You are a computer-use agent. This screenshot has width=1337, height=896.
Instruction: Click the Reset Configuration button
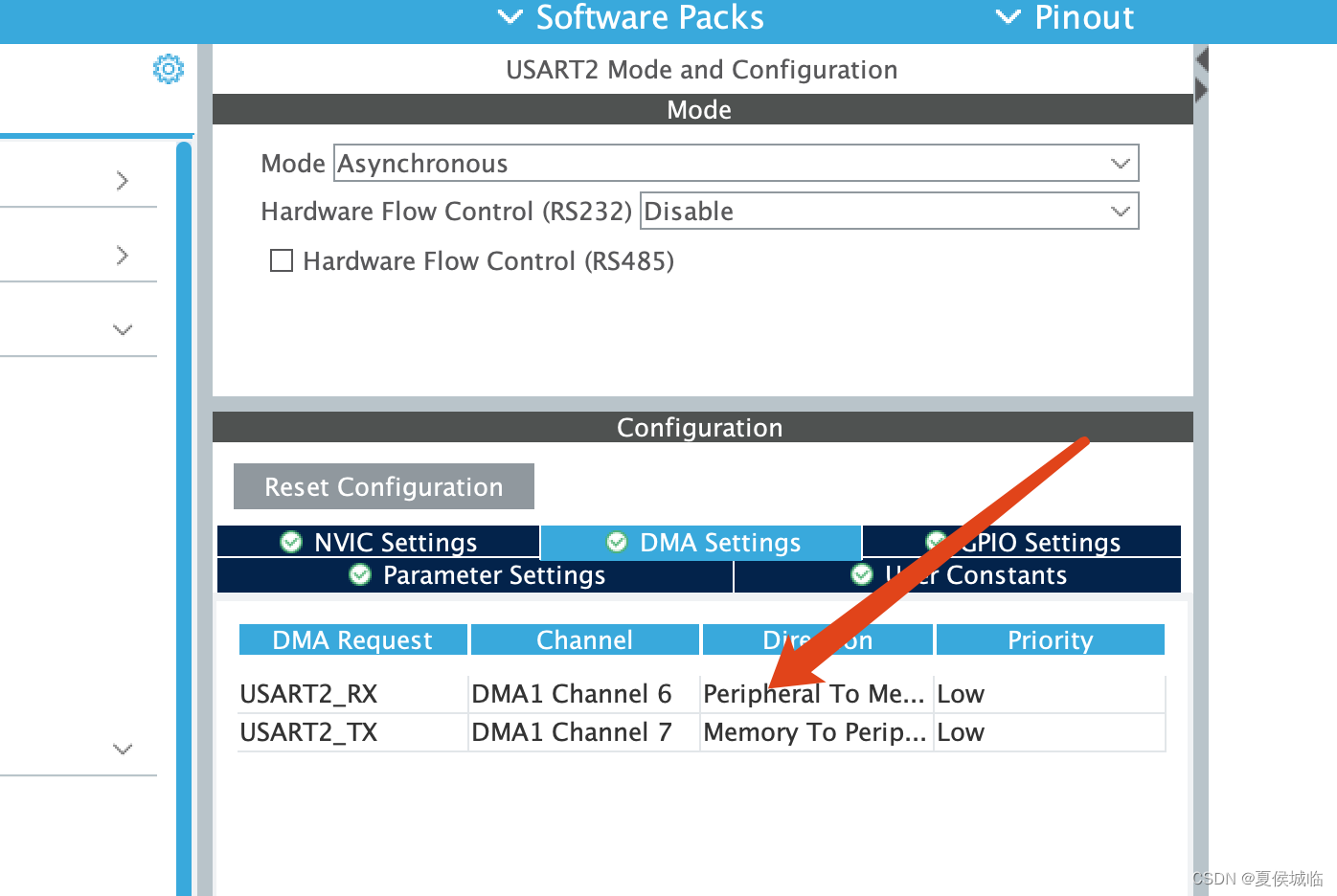(x=384, y=486)
